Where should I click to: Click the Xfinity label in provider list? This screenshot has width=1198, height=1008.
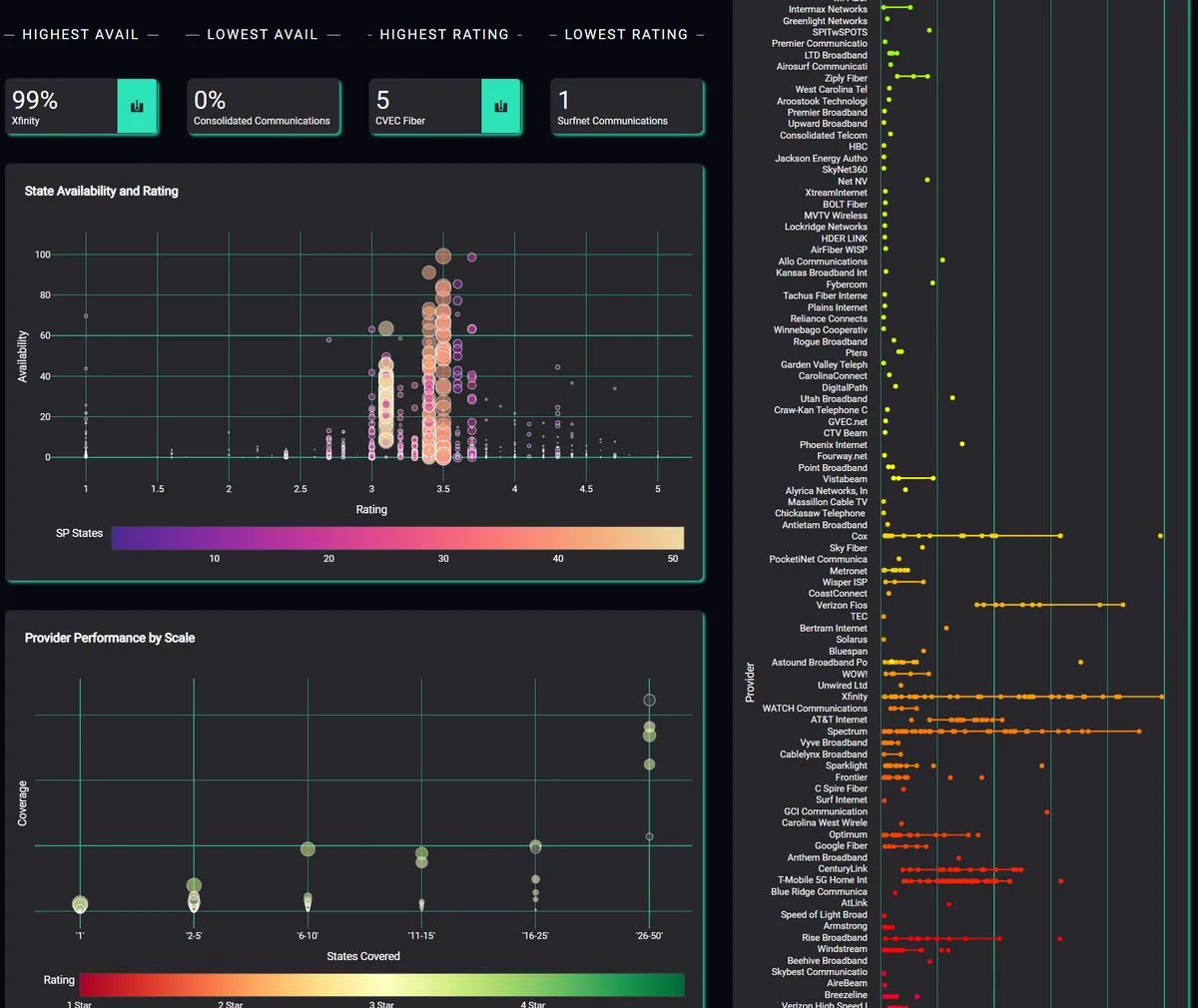tap(855, 698)
